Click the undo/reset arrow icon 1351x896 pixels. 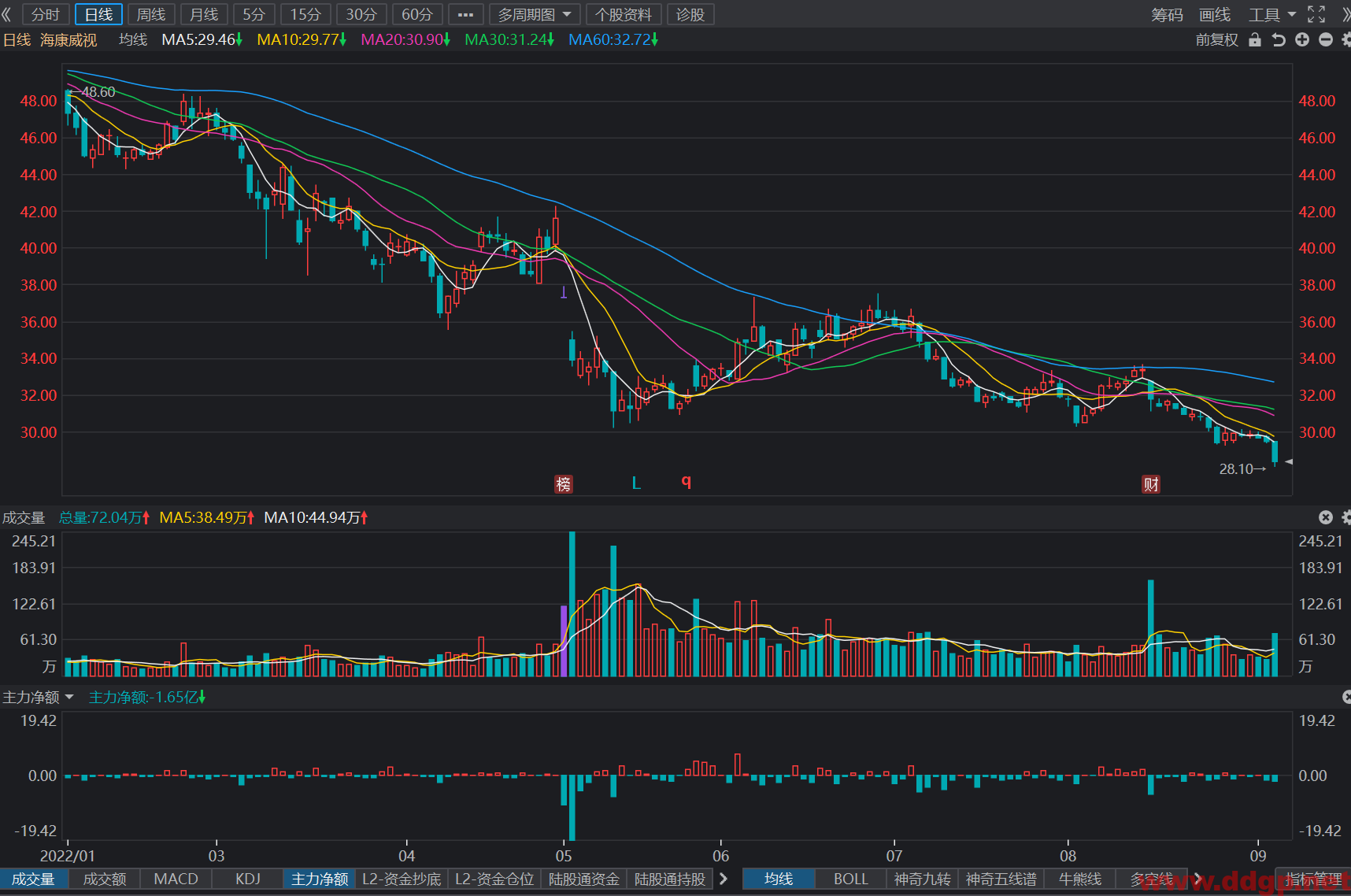click(x=1279, y=39)
